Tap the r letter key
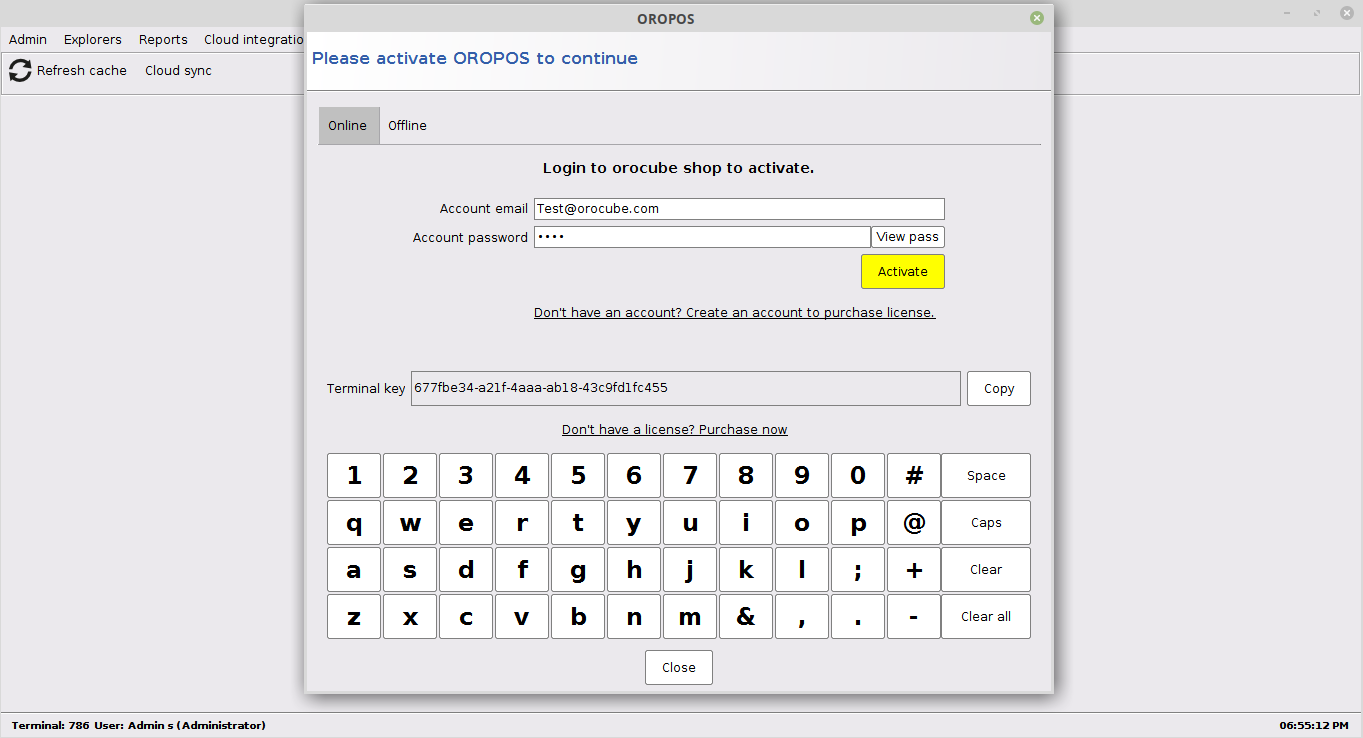 522,523
